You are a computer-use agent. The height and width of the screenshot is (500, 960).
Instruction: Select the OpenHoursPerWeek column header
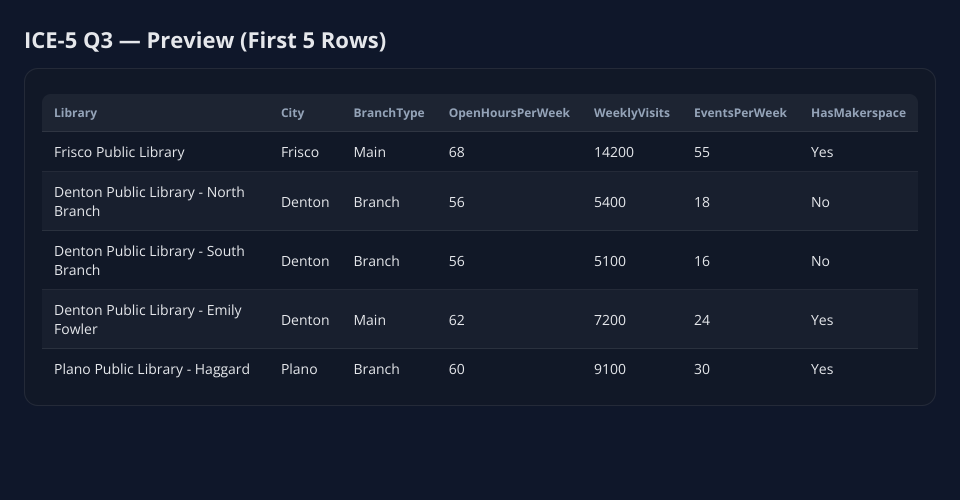(508, 113)
